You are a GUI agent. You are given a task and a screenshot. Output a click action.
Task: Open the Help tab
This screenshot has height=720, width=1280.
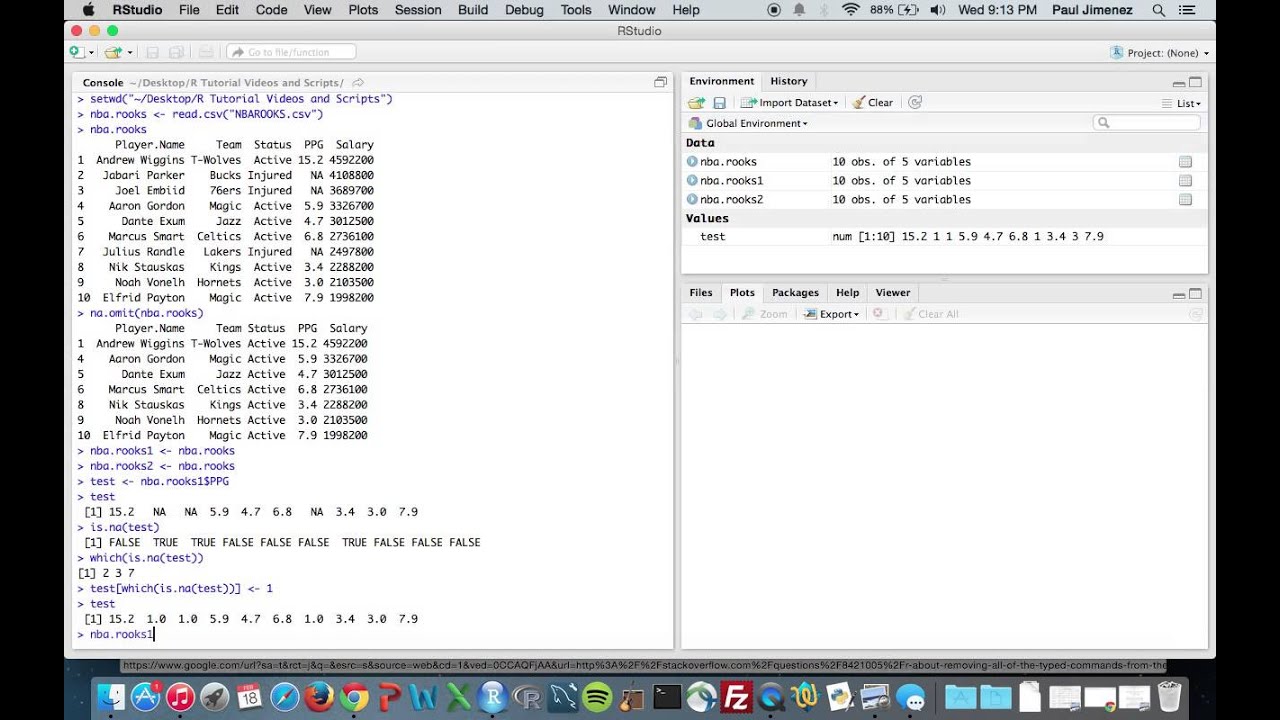click(x=847, y=293)
